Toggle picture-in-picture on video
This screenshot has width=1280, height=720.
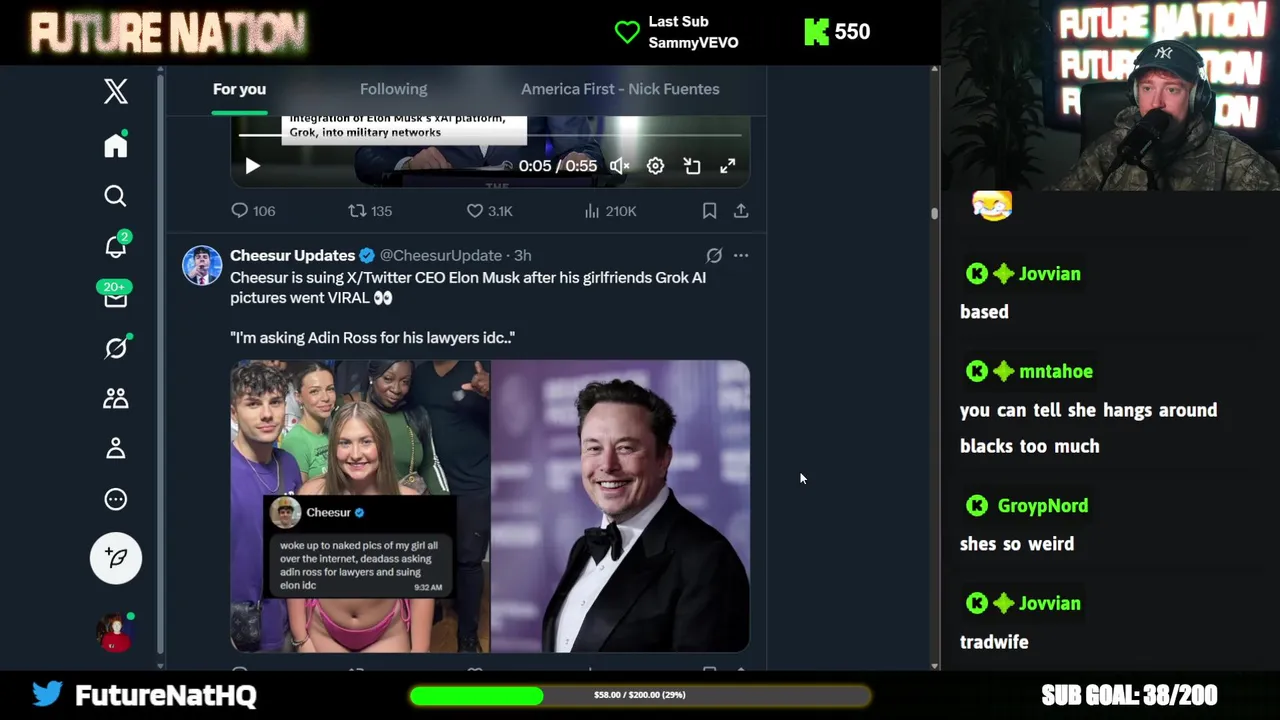(692, 166)
